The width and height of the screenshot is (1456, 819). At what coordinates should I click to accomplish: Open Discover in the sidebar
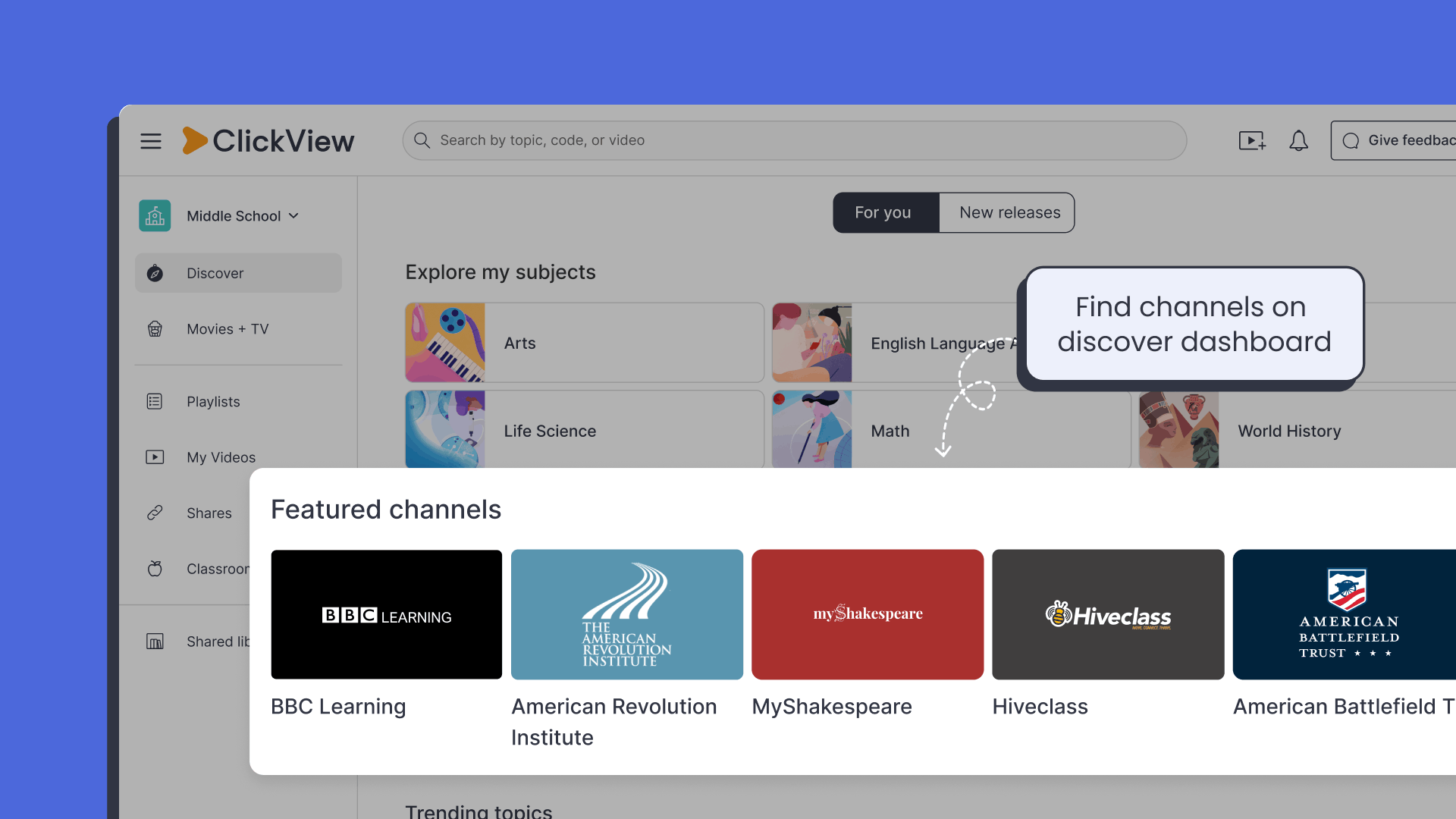(x=238, y=273)
